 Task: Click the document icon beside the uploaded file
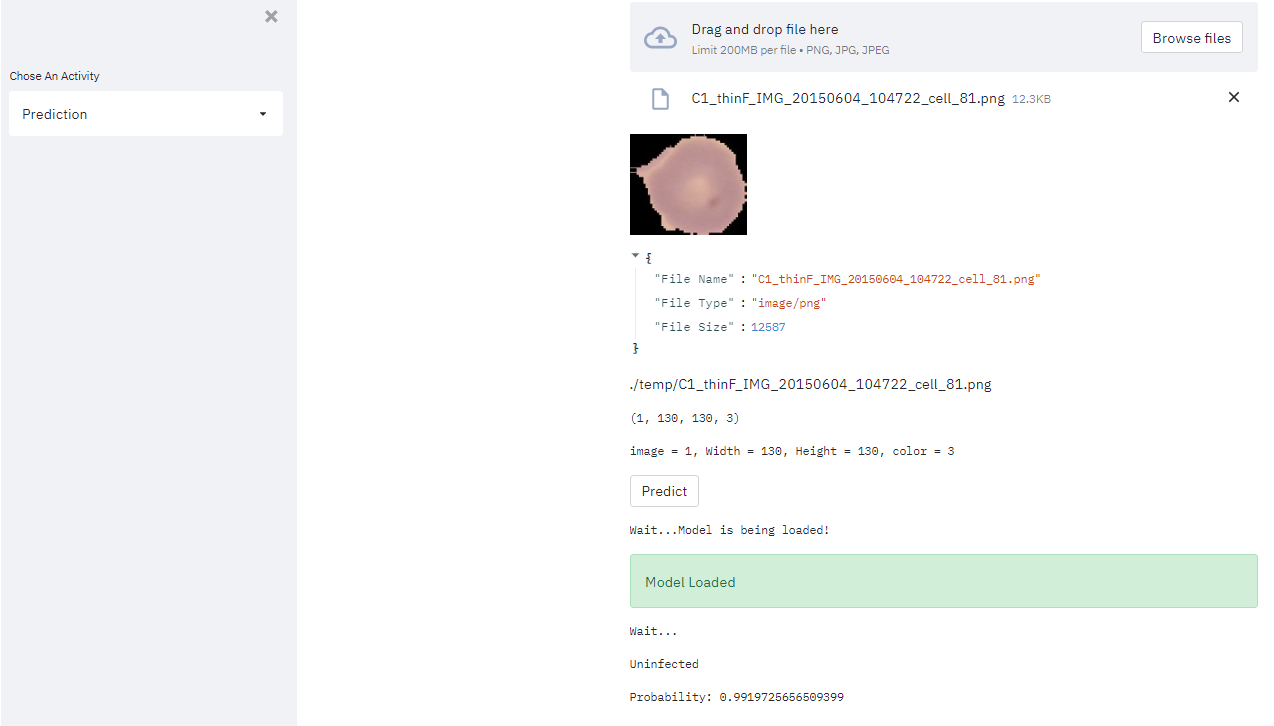click(660, 98)
